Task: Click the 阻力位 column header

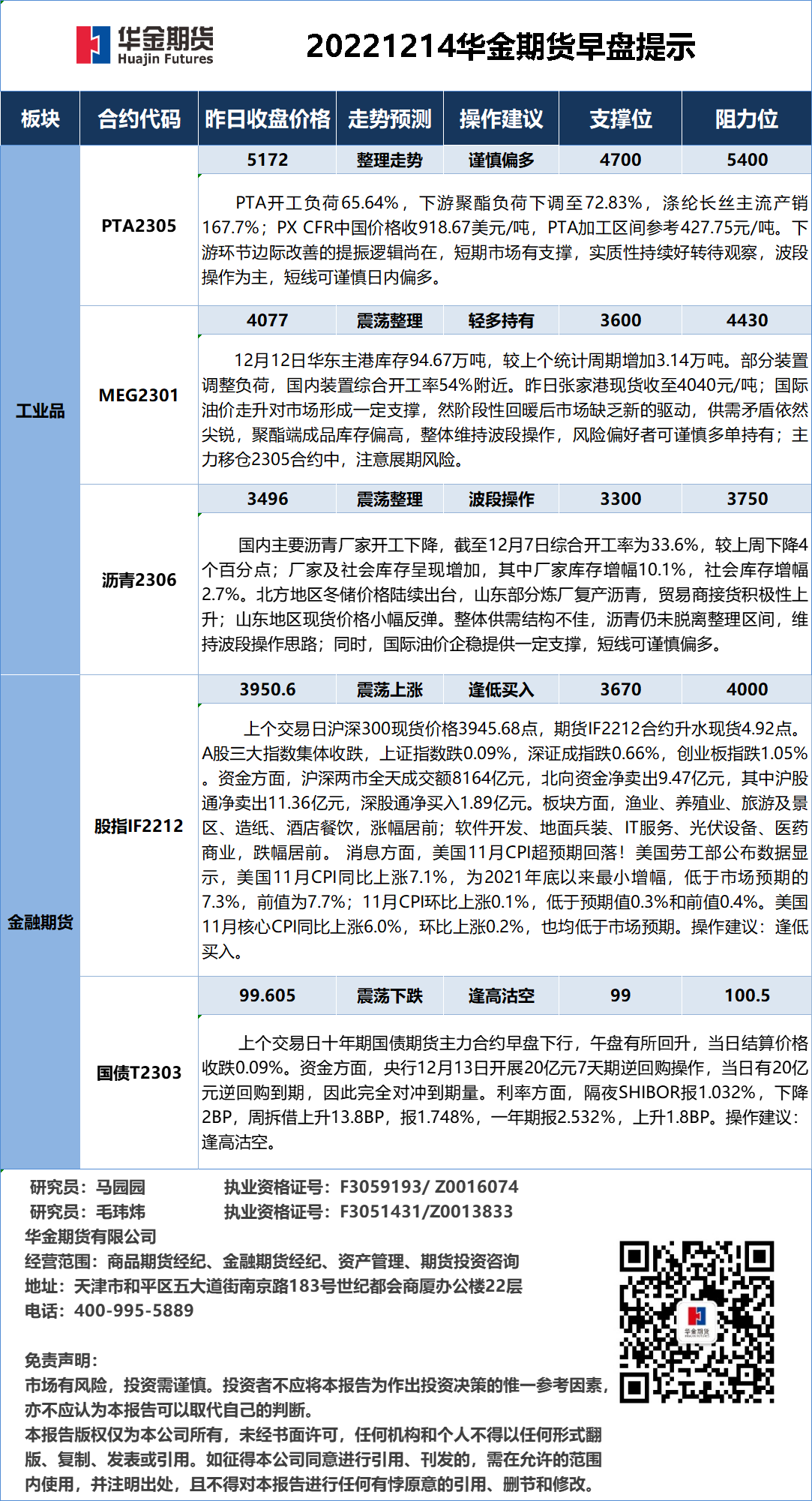Action: coord(747,119)
